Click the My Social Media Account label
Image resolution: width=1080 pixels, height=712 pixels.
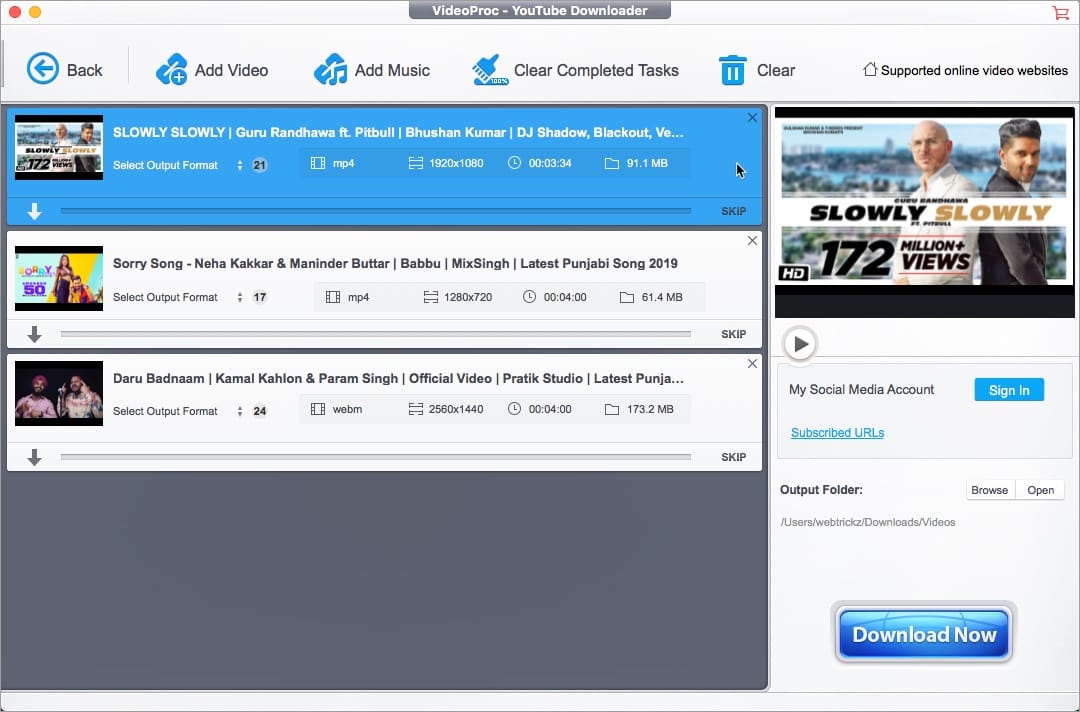tap(862, 390)
